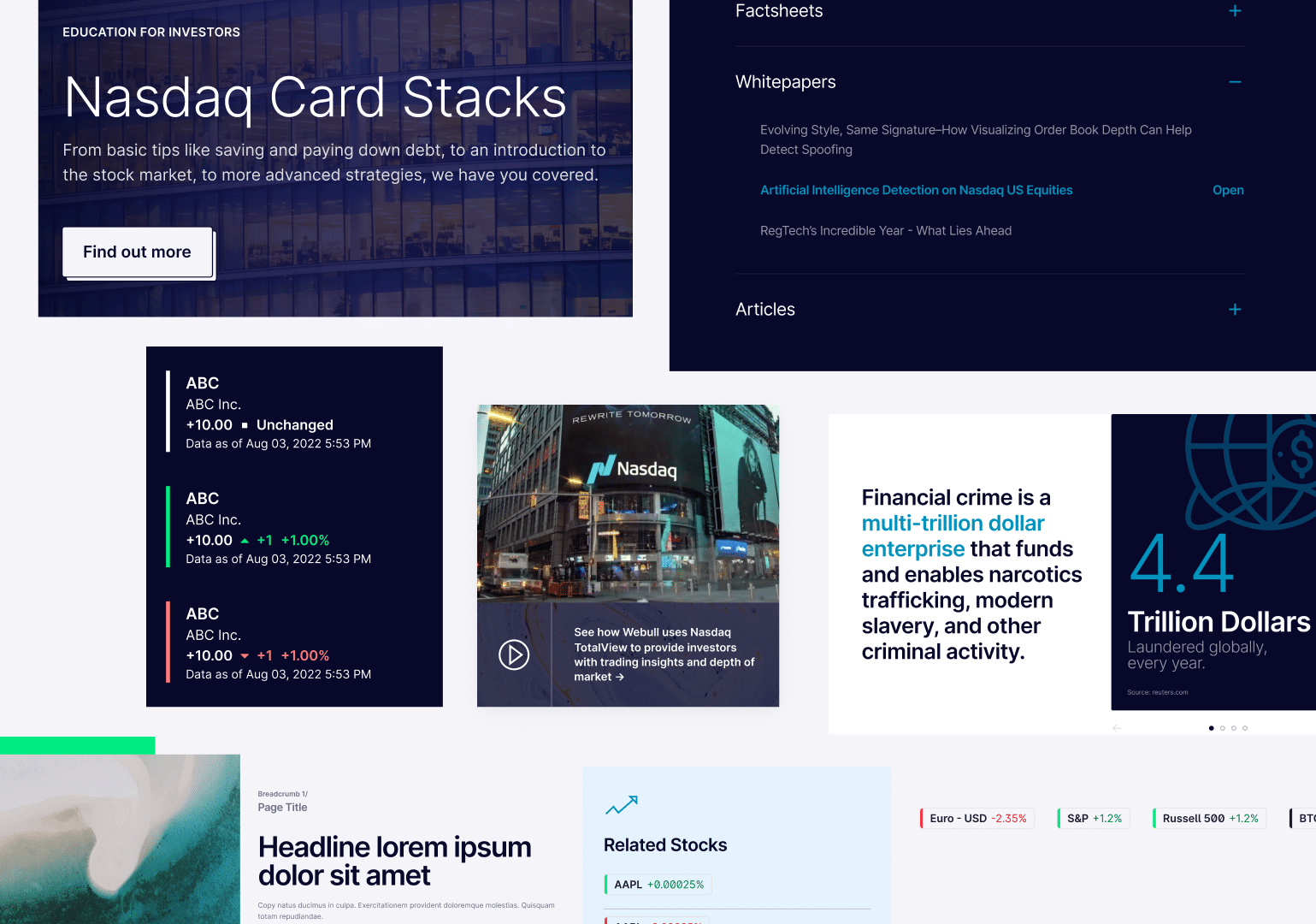Select the RegTech's Incredible Year whitepaper entry

click(x=886, y=230)
